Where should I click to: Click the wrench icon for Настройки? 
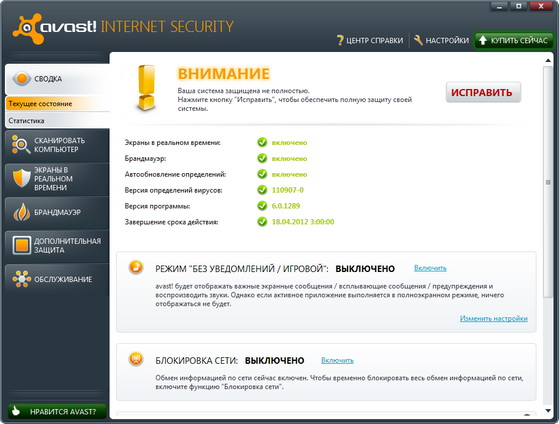point(419,40)
